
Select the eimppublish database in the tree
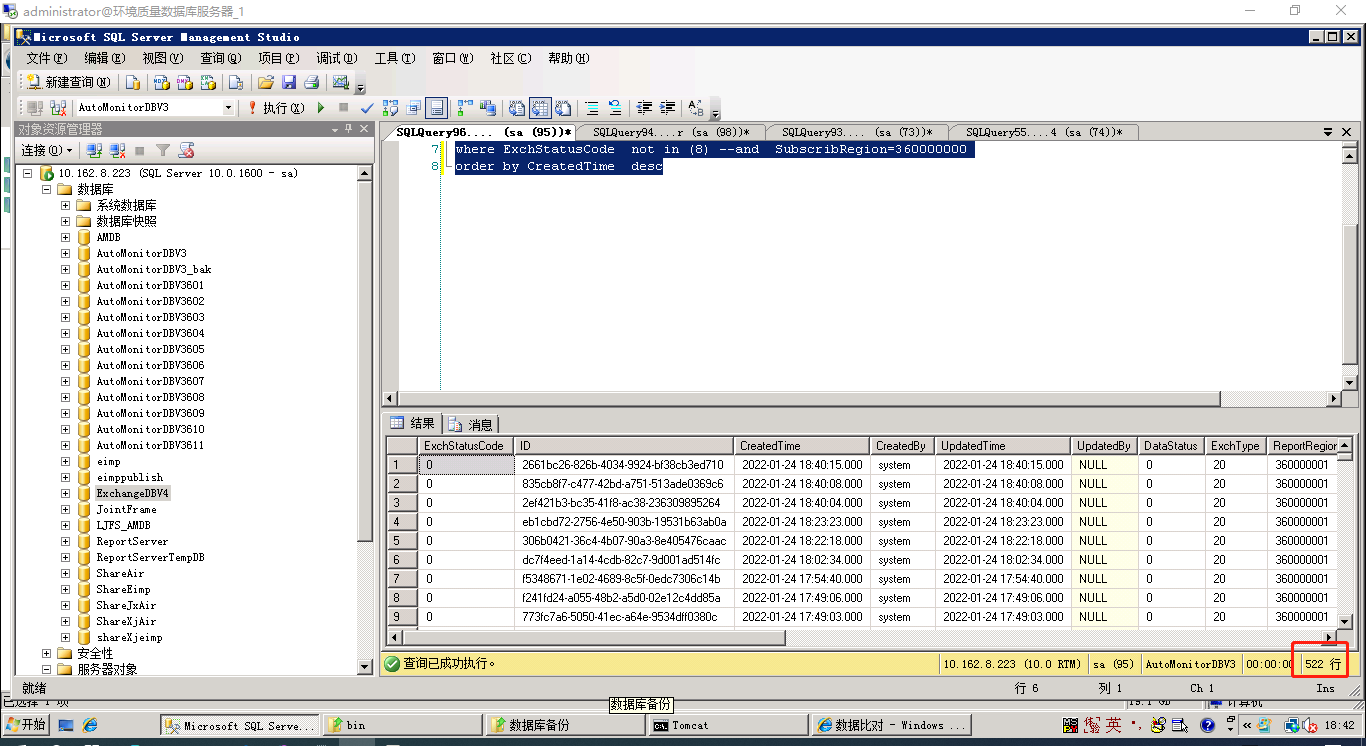pyautogui.click(x=129, y=477)
